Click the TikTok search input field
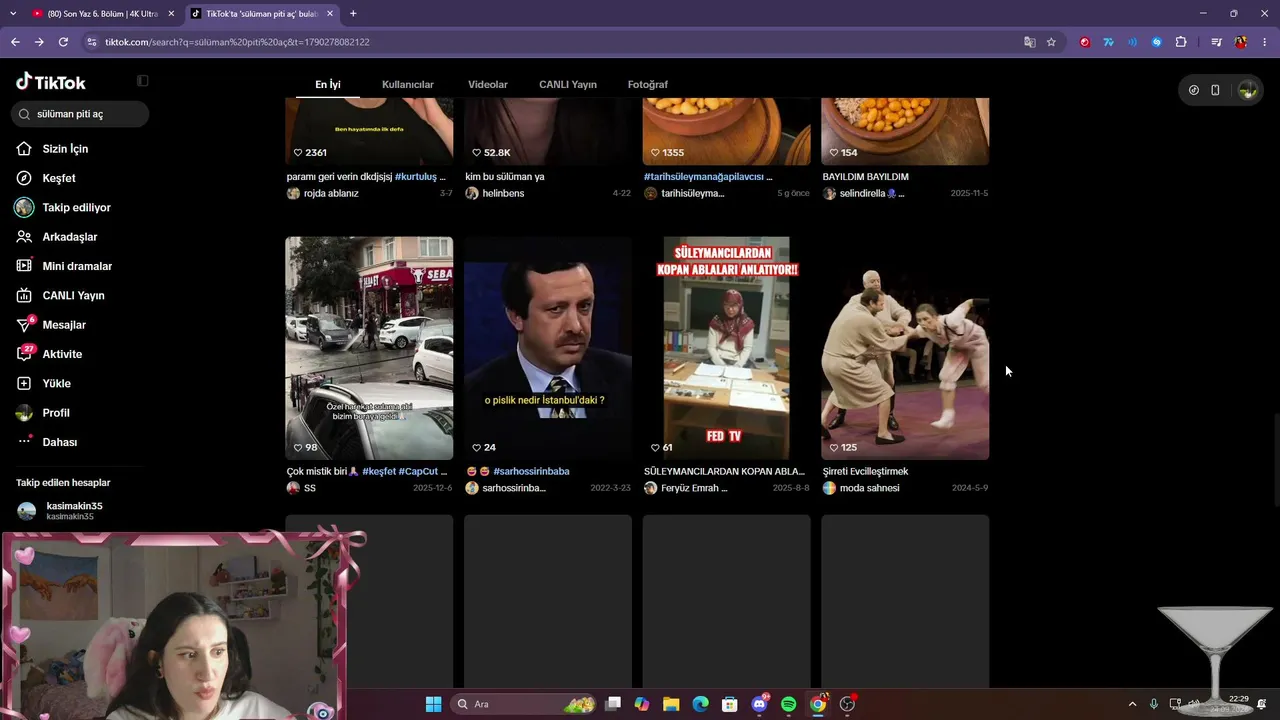 tap(80, 114)
